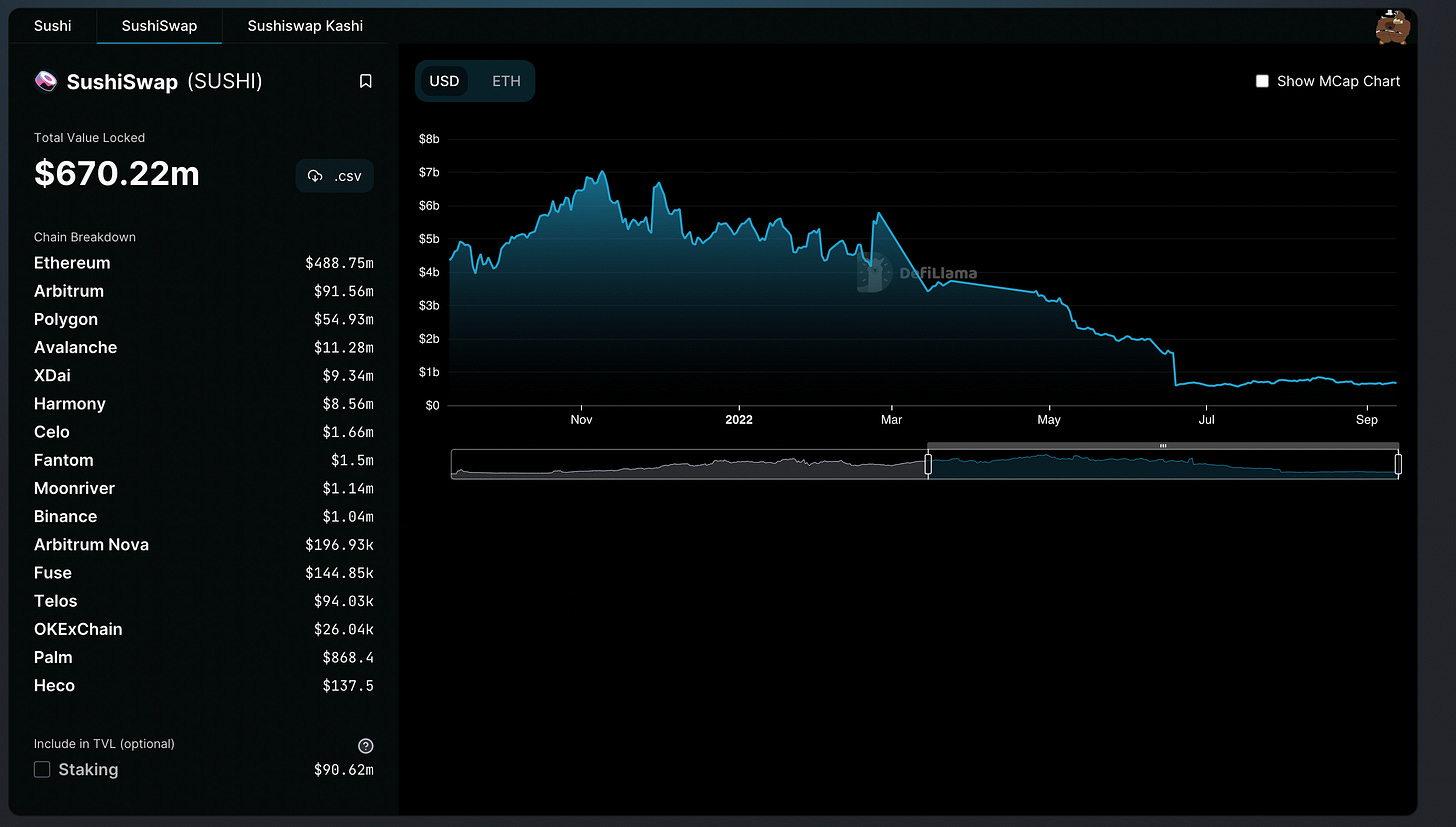Click the $488.75m Ethereum value
1456x827 pixels.
(x=339, y=263)
